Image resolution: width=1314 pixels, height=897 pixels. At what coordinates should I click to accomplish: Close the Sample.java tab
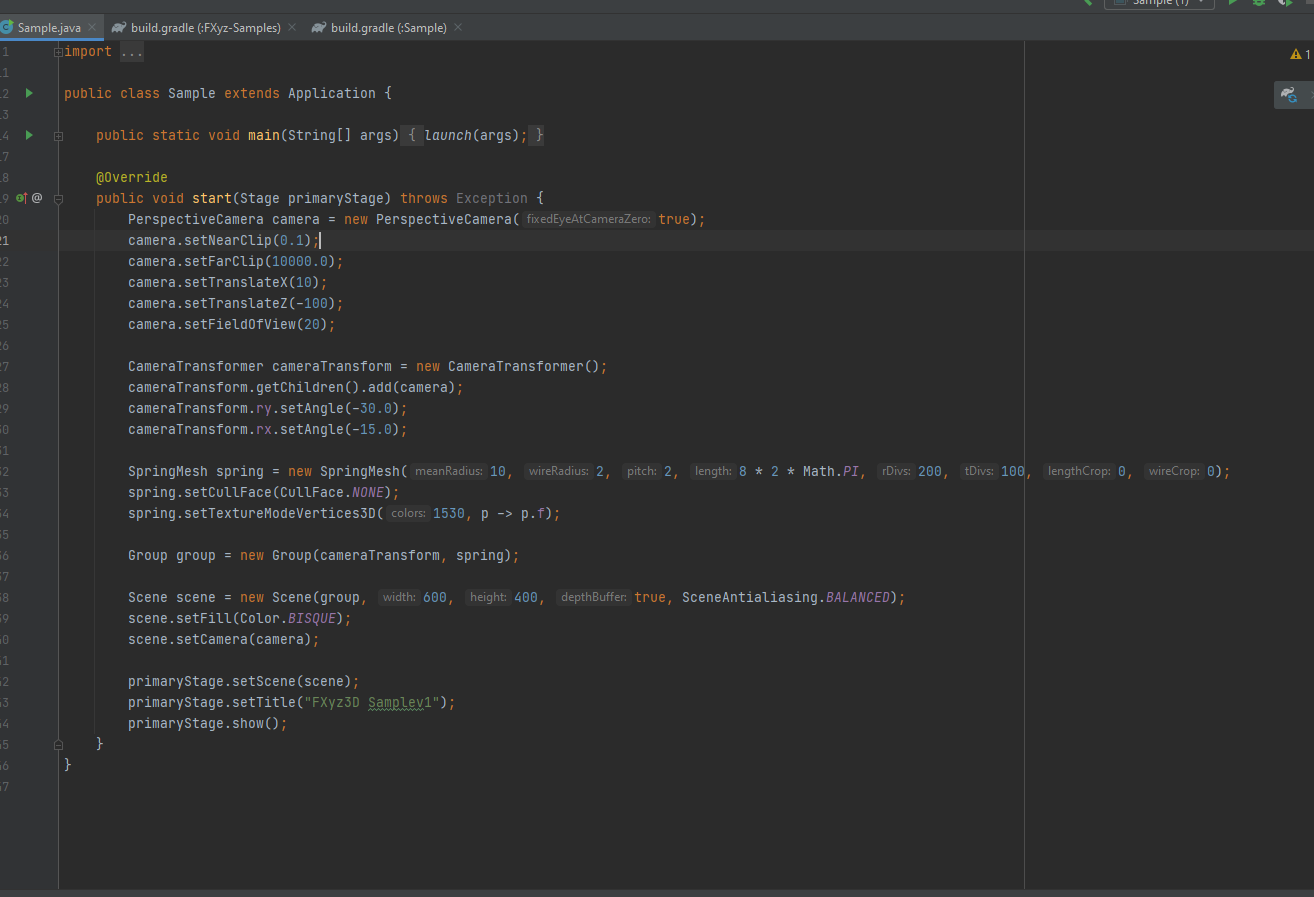coord(93,28)
